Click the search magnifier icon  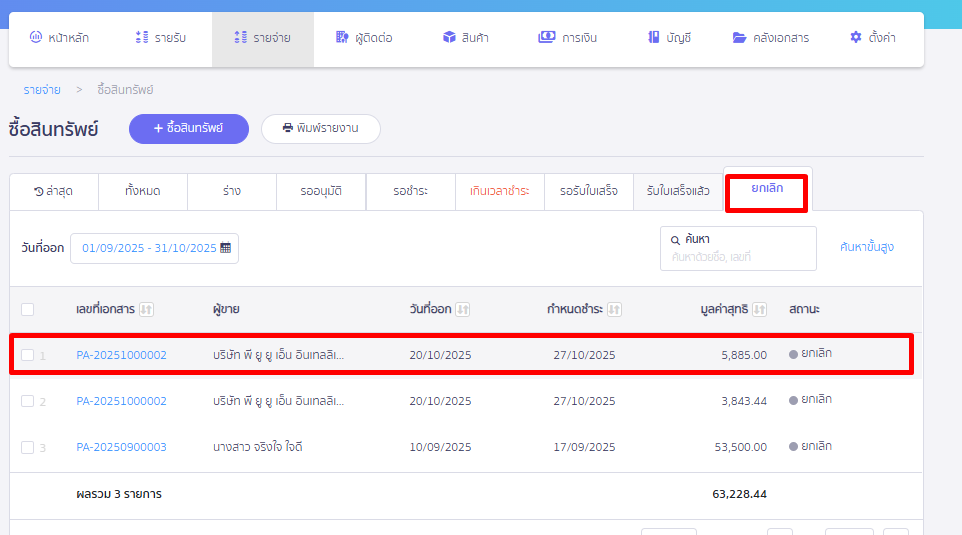click(x=675, y=240)
